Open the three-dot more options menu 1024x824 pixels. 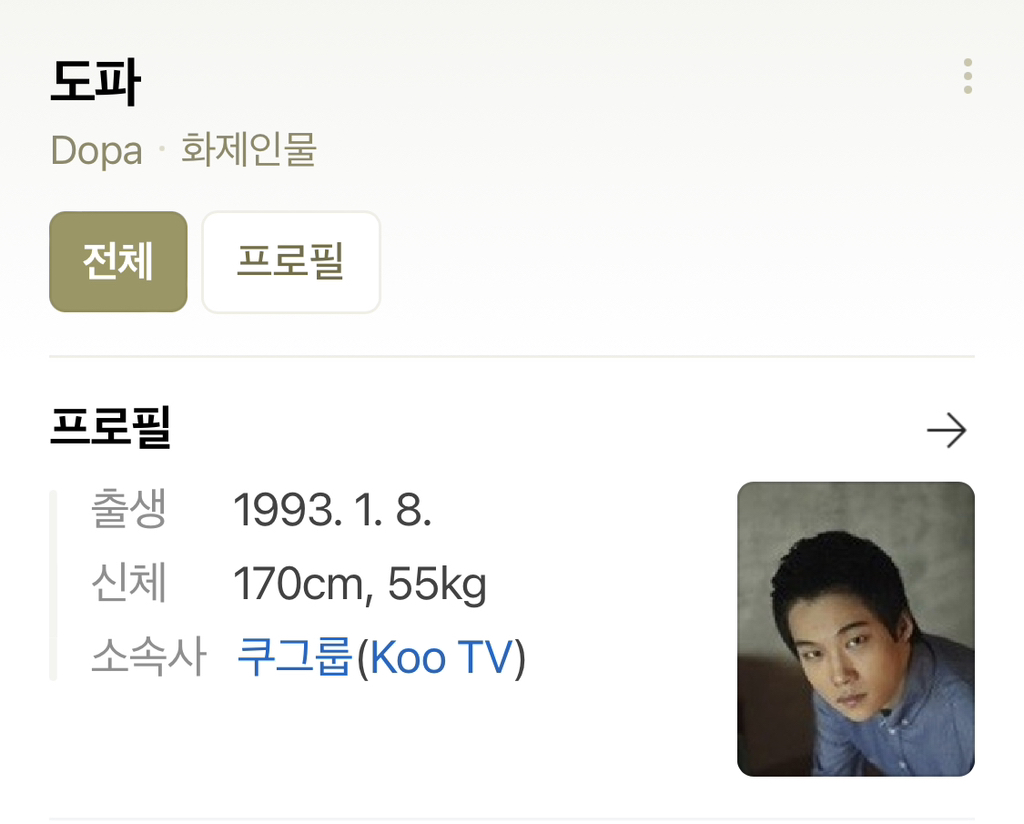coord(967,76)
